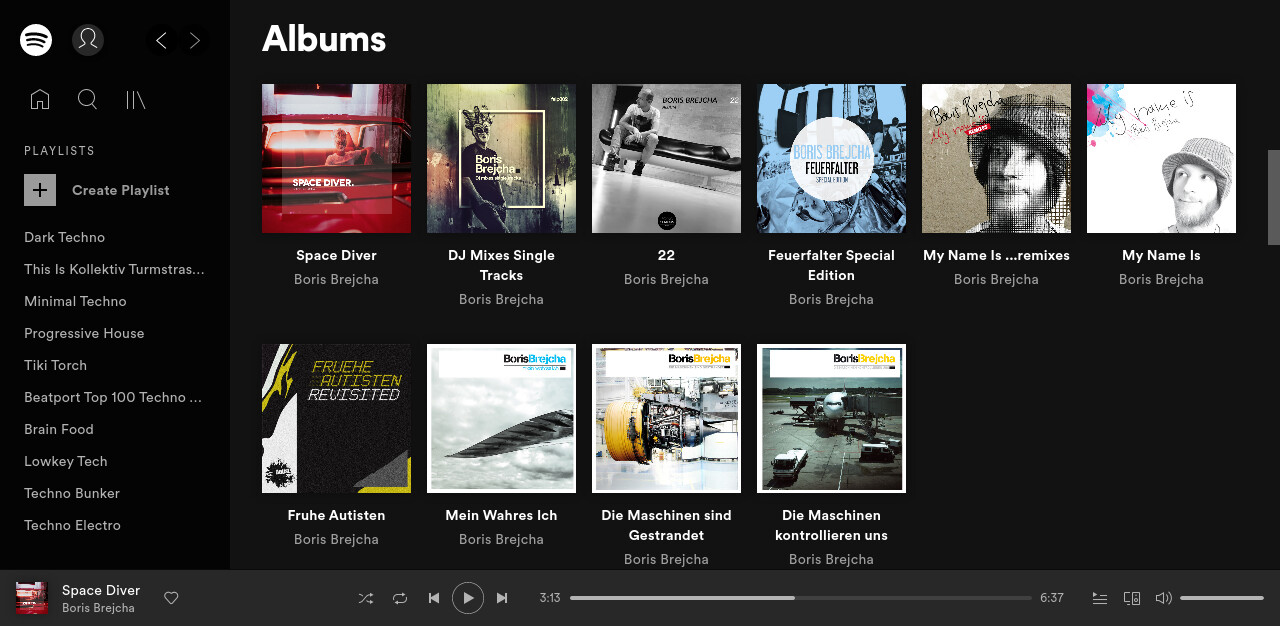
Task: Open the Progressive House playlist
Action: tap(84, 333)
